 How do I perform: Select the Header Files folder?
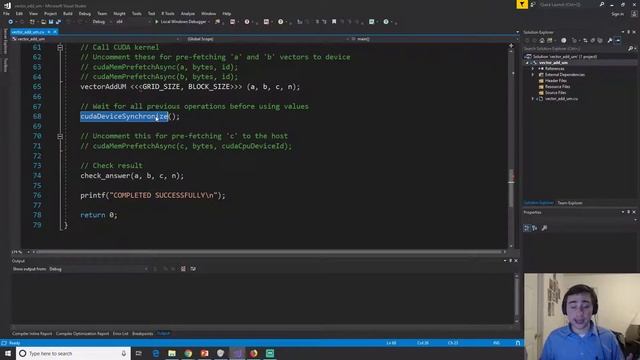(555, 81)
